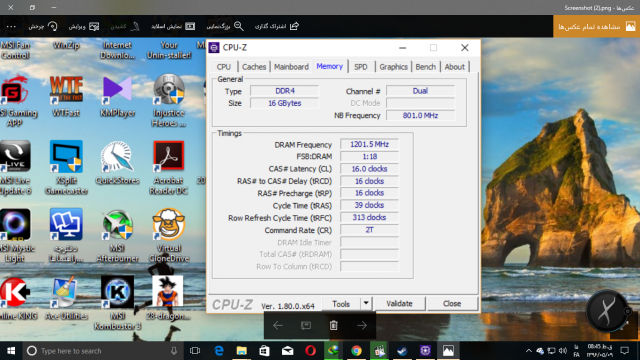Open the Your Uninstaller desktop shortcut
Image resolution: width=640 pixels, height=360 pixels.
point(169,50)
